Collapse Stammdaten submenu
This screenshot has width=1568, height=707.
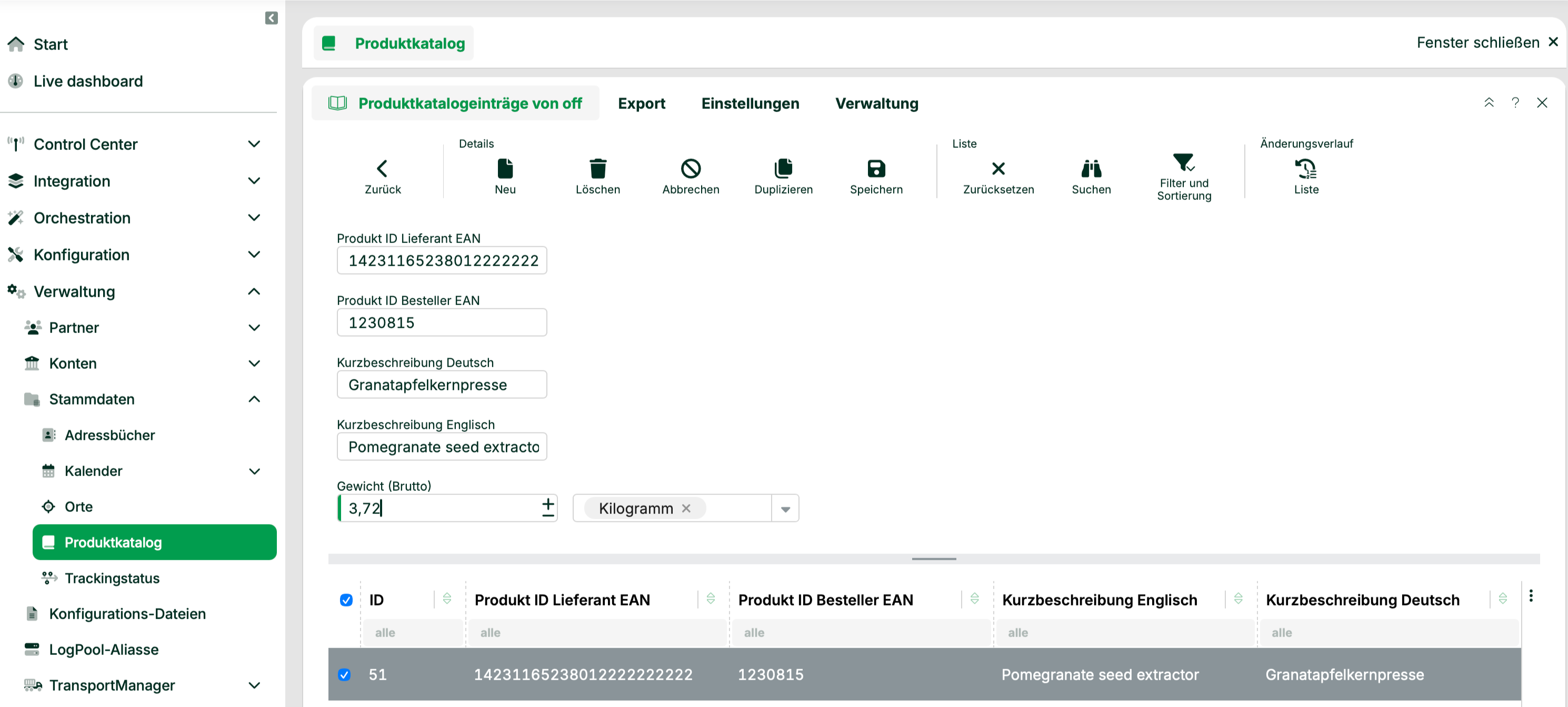coord(254,399)
